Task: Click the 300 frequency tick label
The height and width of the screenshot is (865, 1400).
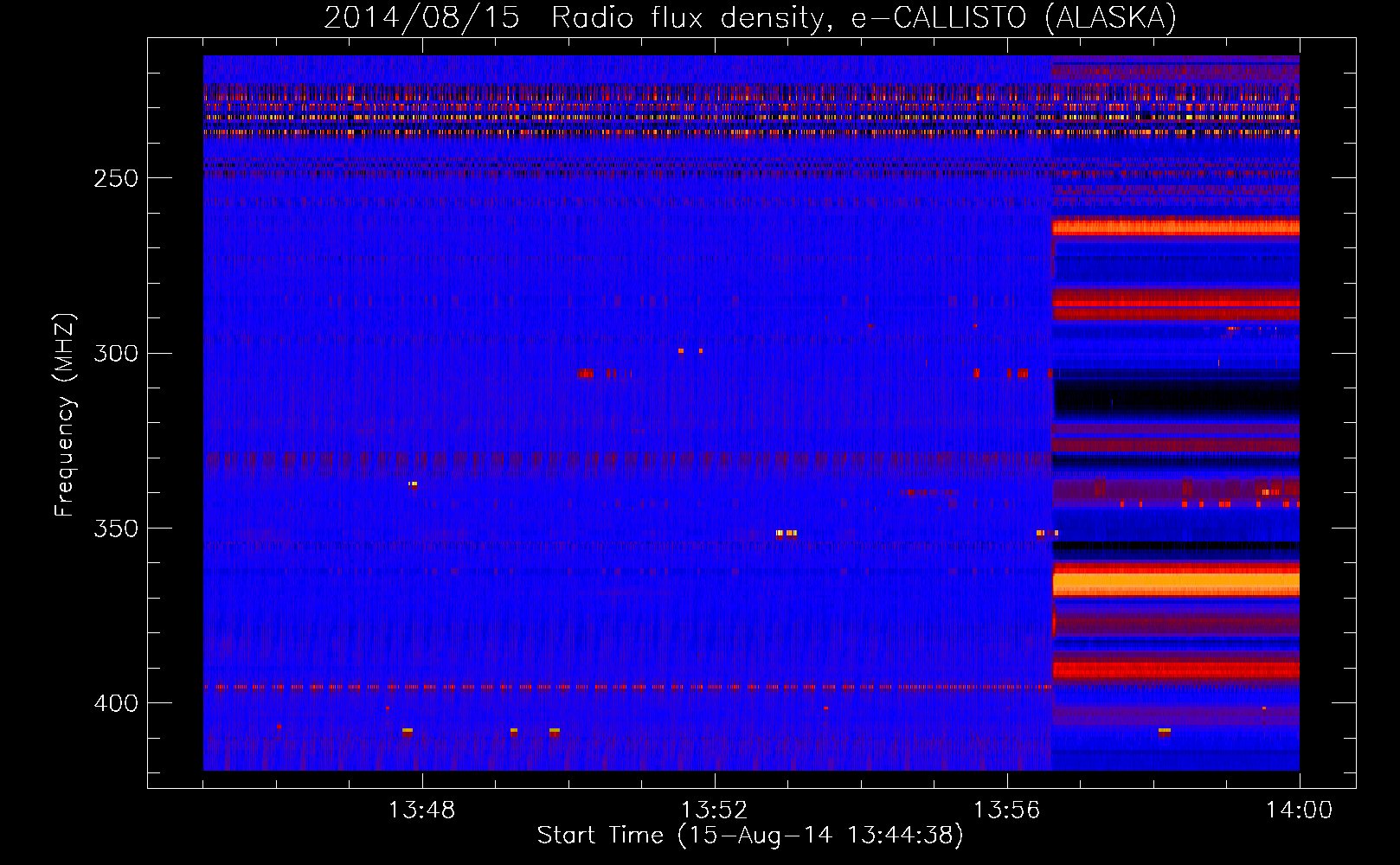Action: [x=116, y=353]
